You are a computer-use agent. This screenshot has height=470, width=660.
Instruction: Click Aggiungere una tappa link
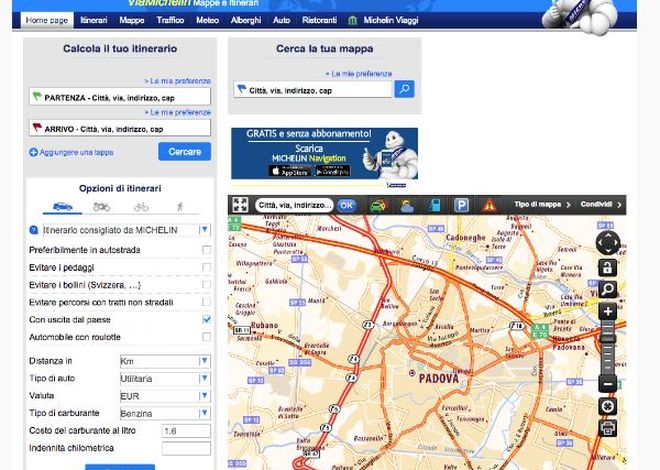77,152
